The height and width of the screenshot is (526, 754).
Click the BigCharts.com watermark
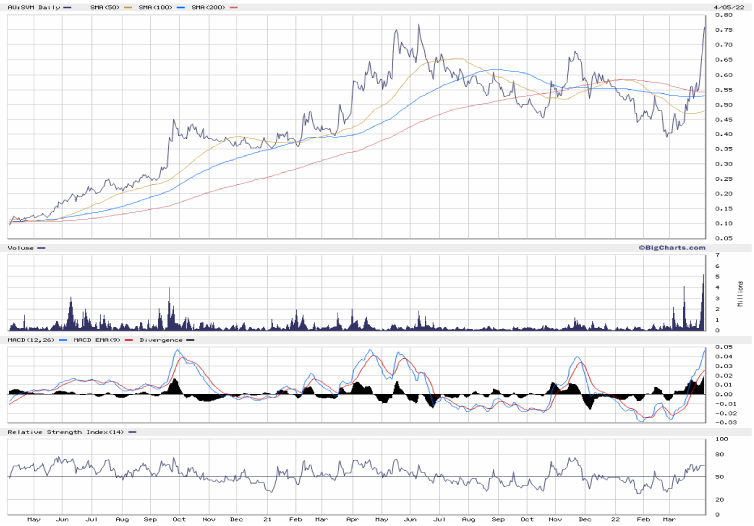point(673,246)
